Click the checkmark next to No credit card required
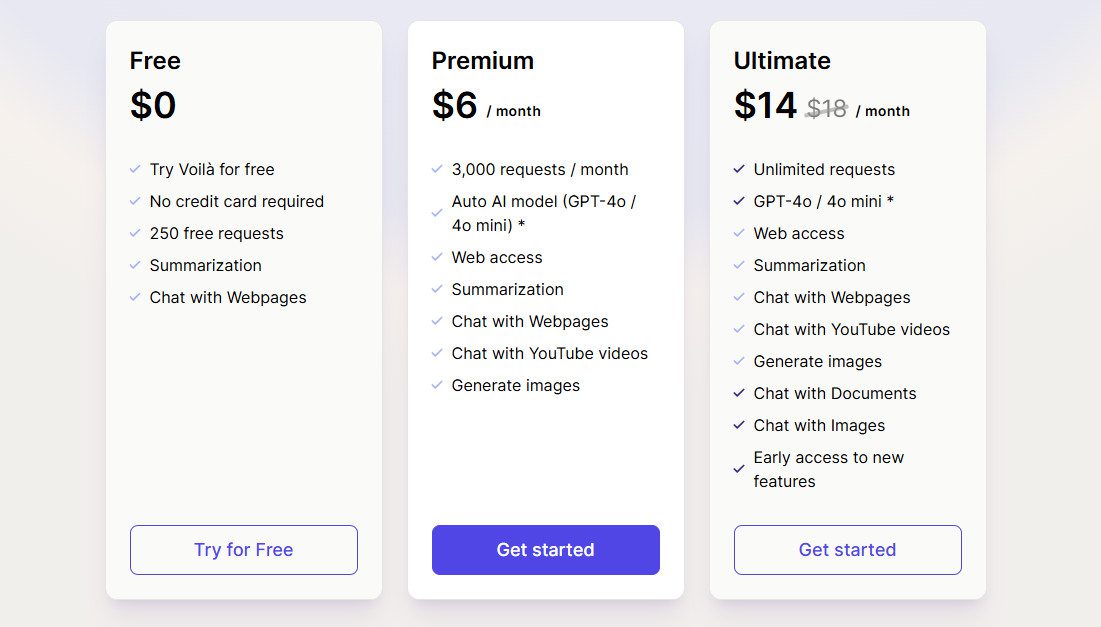This screenshot has height=627, width=1101. (x=133, y=201)
